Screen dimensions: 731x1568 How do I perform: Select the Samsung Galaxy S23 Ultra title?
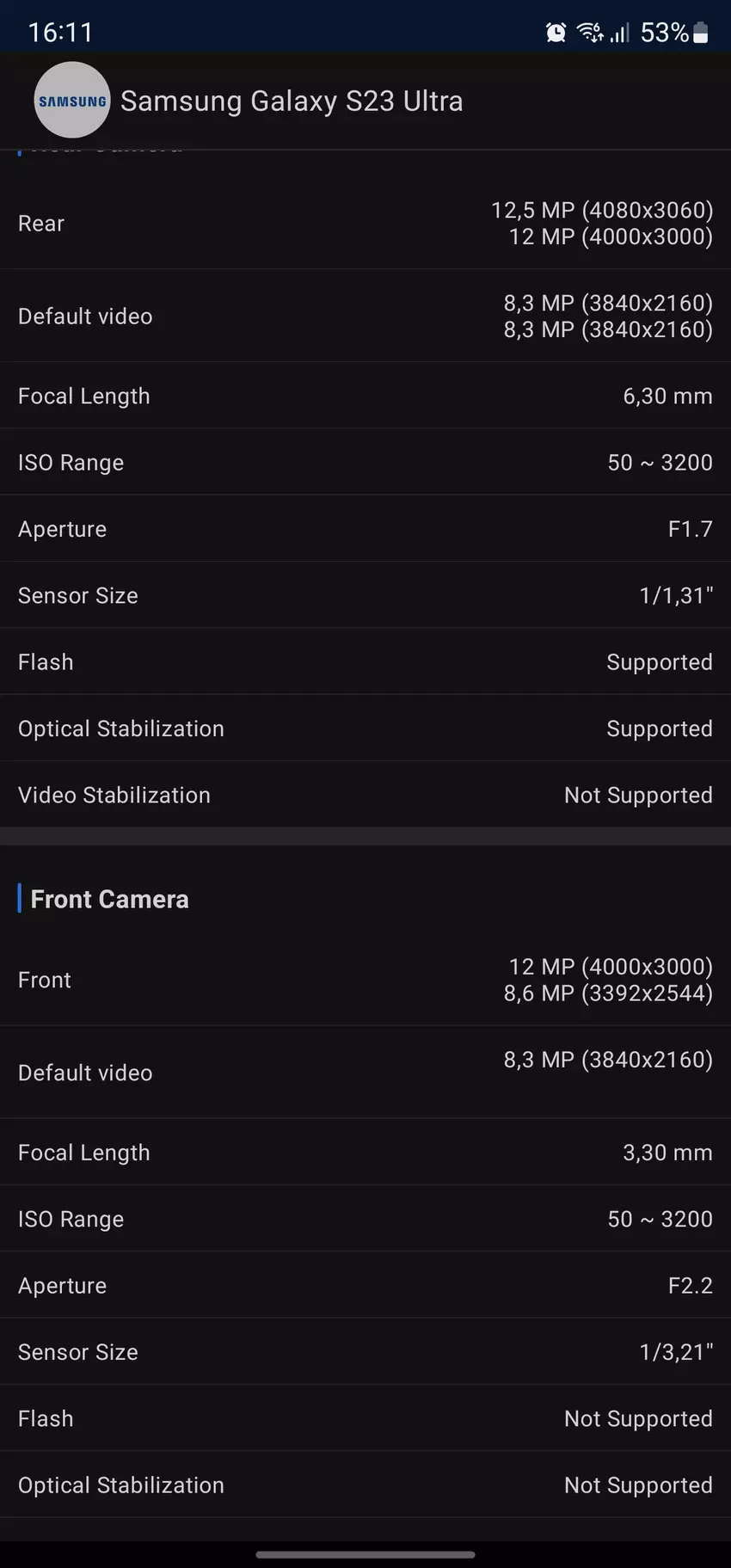coord(292,101)
